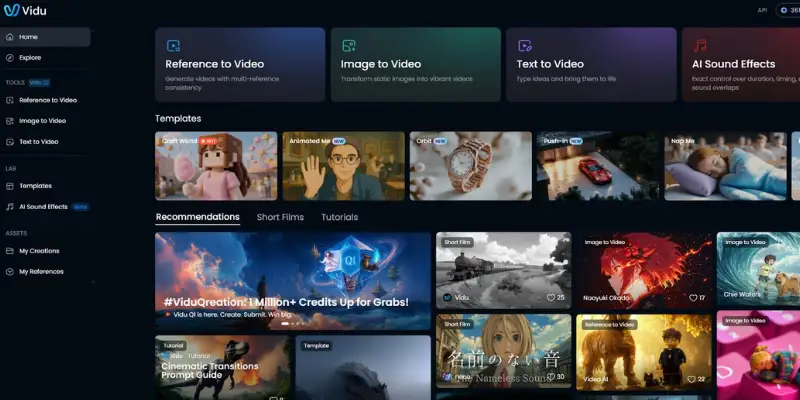
Task: Click the API link at top right
Action: coord(762,10)
